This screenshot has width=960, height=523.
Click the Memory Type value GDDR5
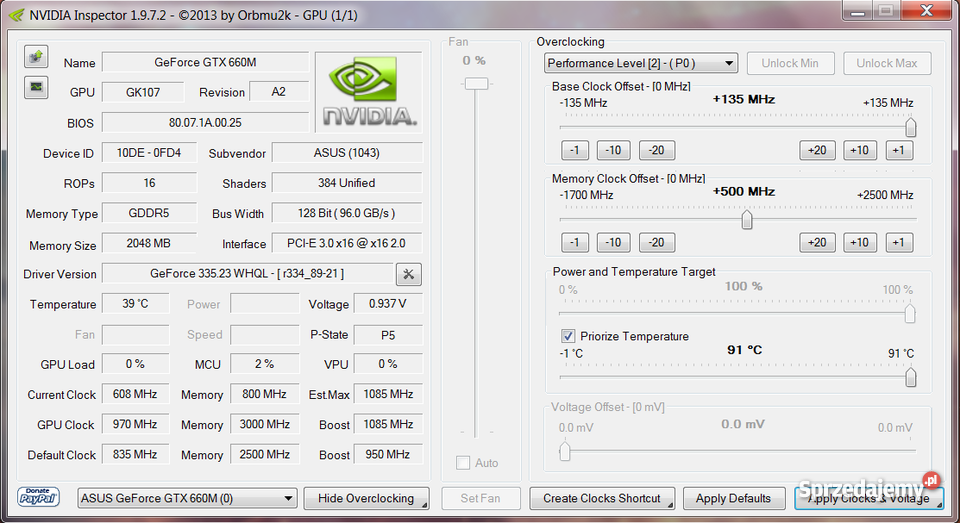click(149, 213)
